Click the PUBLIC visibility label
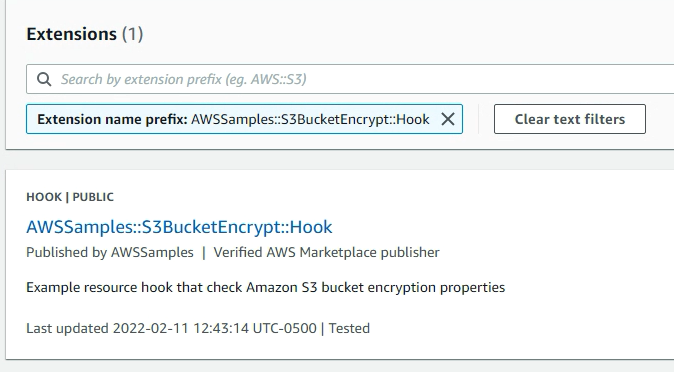This screenshot has width=674, height=372. [93, 197]
